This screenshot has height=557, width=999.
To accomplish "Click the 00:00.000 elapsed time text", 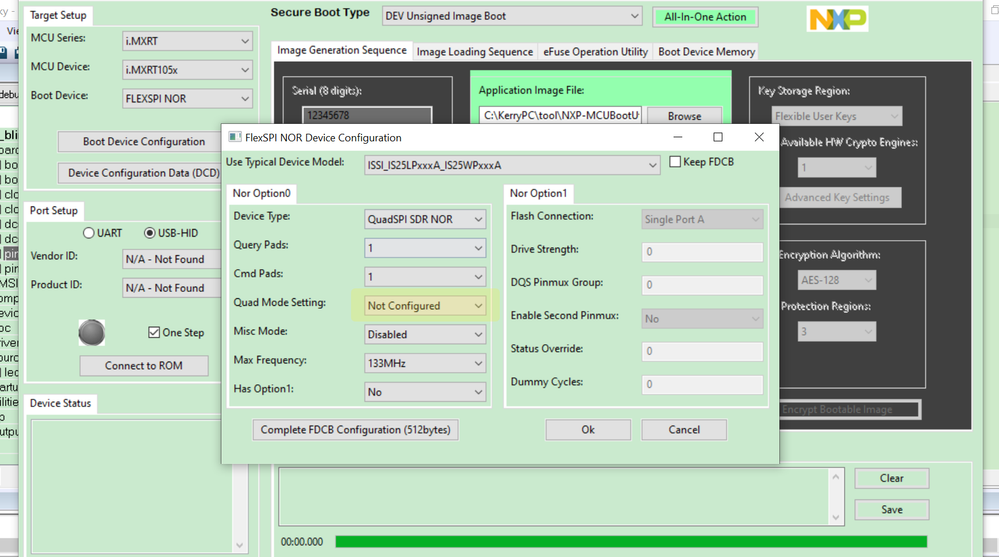I will pyautogui.click(x=302, y=542).
